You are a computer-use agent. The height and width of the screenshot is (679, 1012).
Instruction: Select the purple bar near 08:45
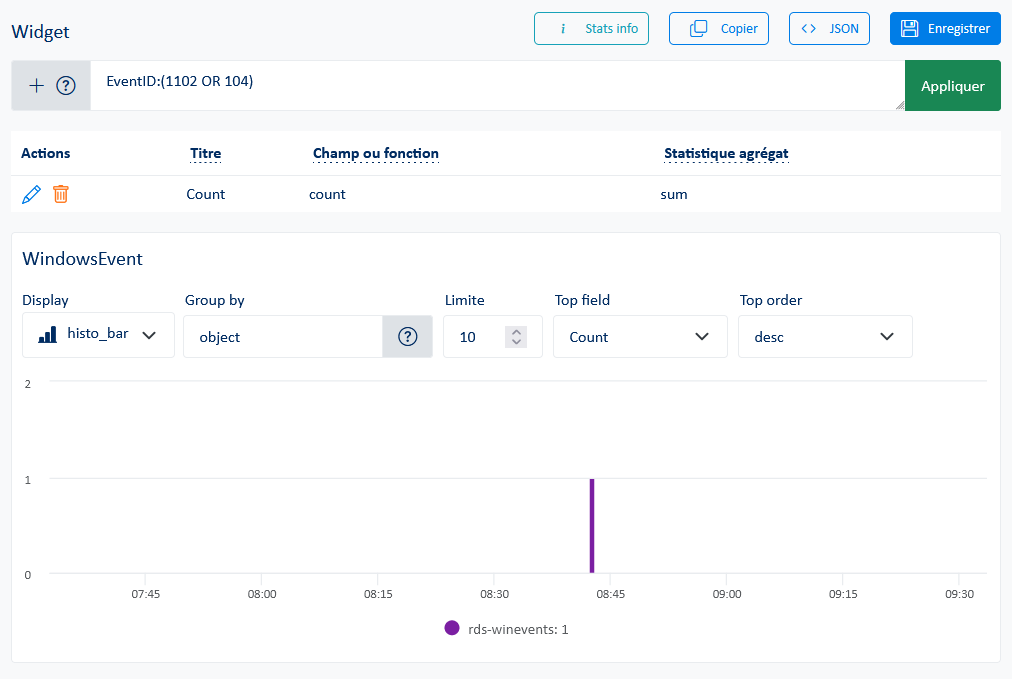tap(592, 525)
